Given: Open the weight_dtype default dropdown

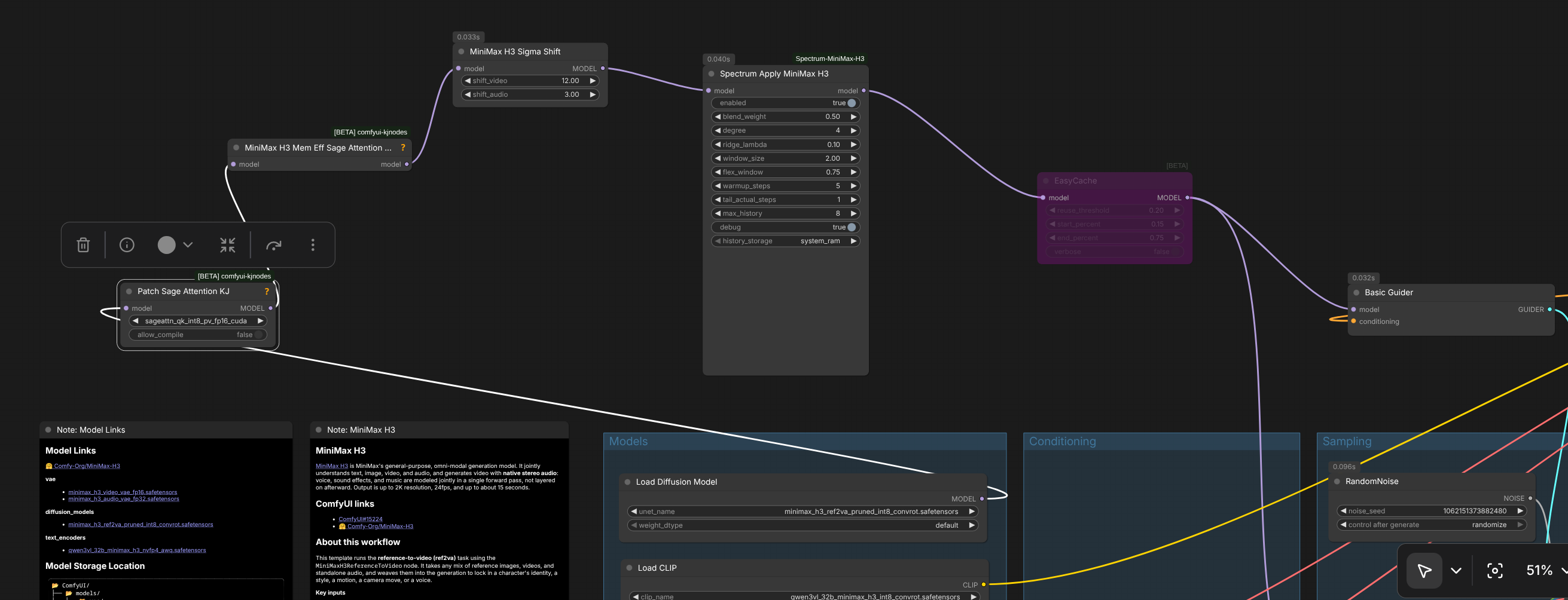Looking at the screenshot, I should click(803, 525).
